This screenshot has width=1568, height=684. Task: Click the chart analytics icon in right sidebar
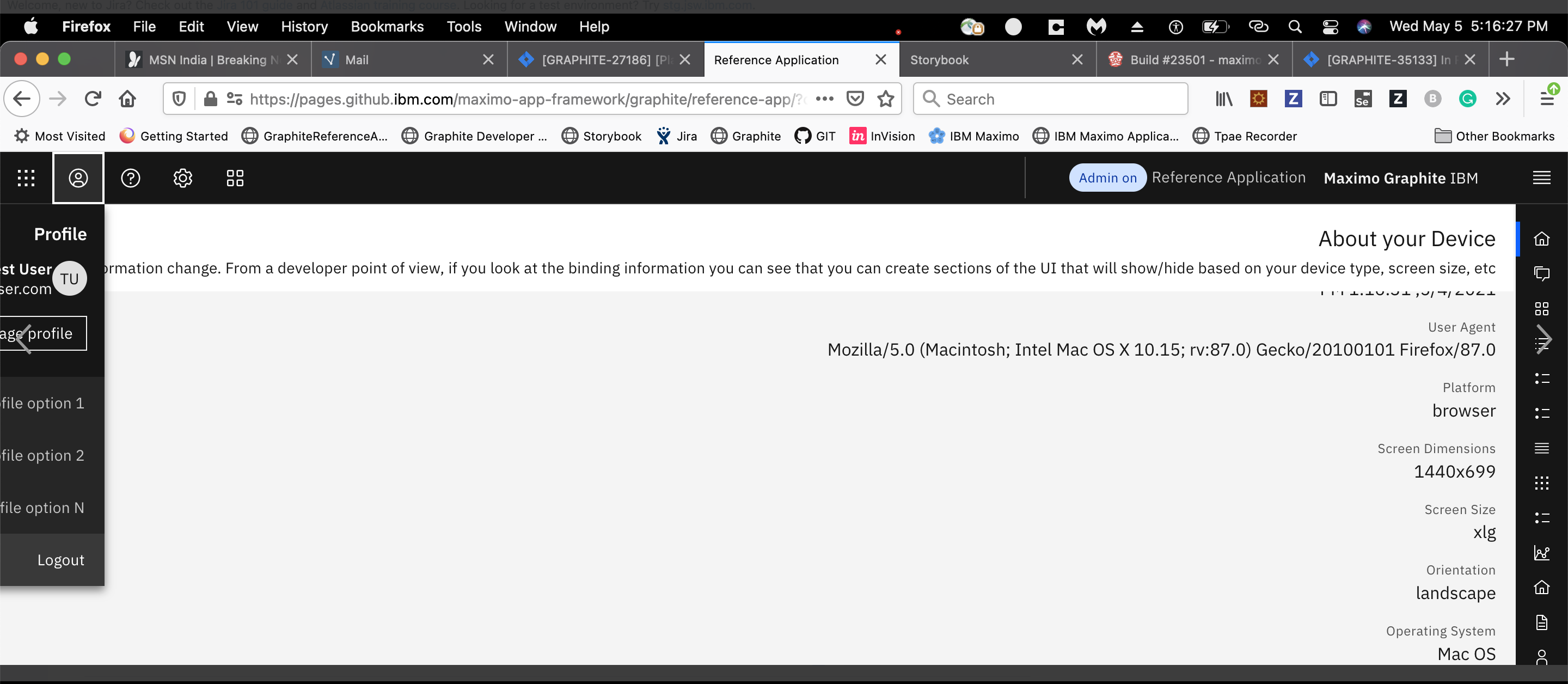[1541, 552]
